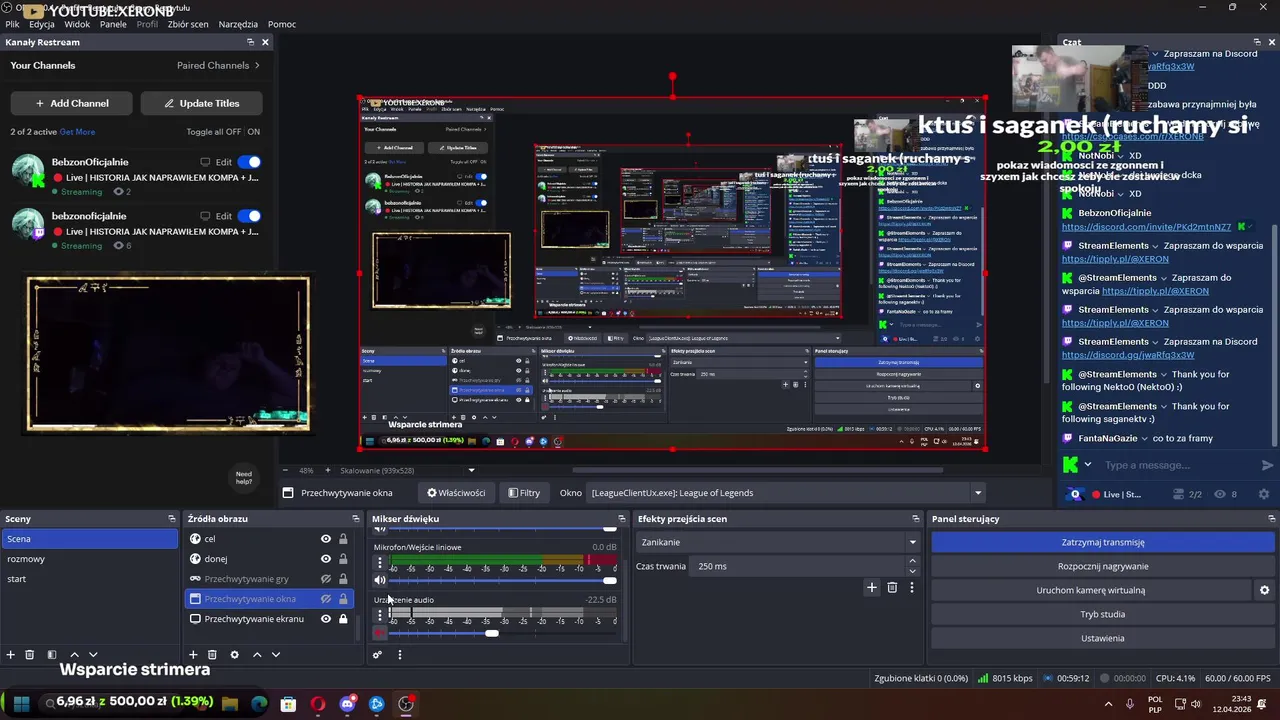Screen dimensions: 1280x720
Task: Remove transition with trash icon
Action: pyautogui.click(x=892, y=588)
